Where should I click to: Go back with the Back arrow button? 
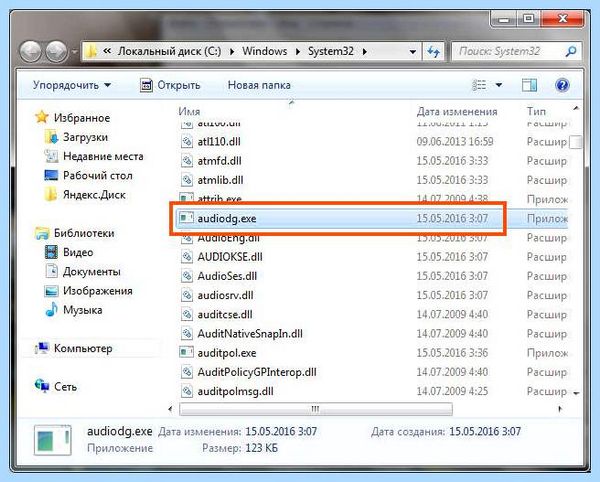click(31, 51)
